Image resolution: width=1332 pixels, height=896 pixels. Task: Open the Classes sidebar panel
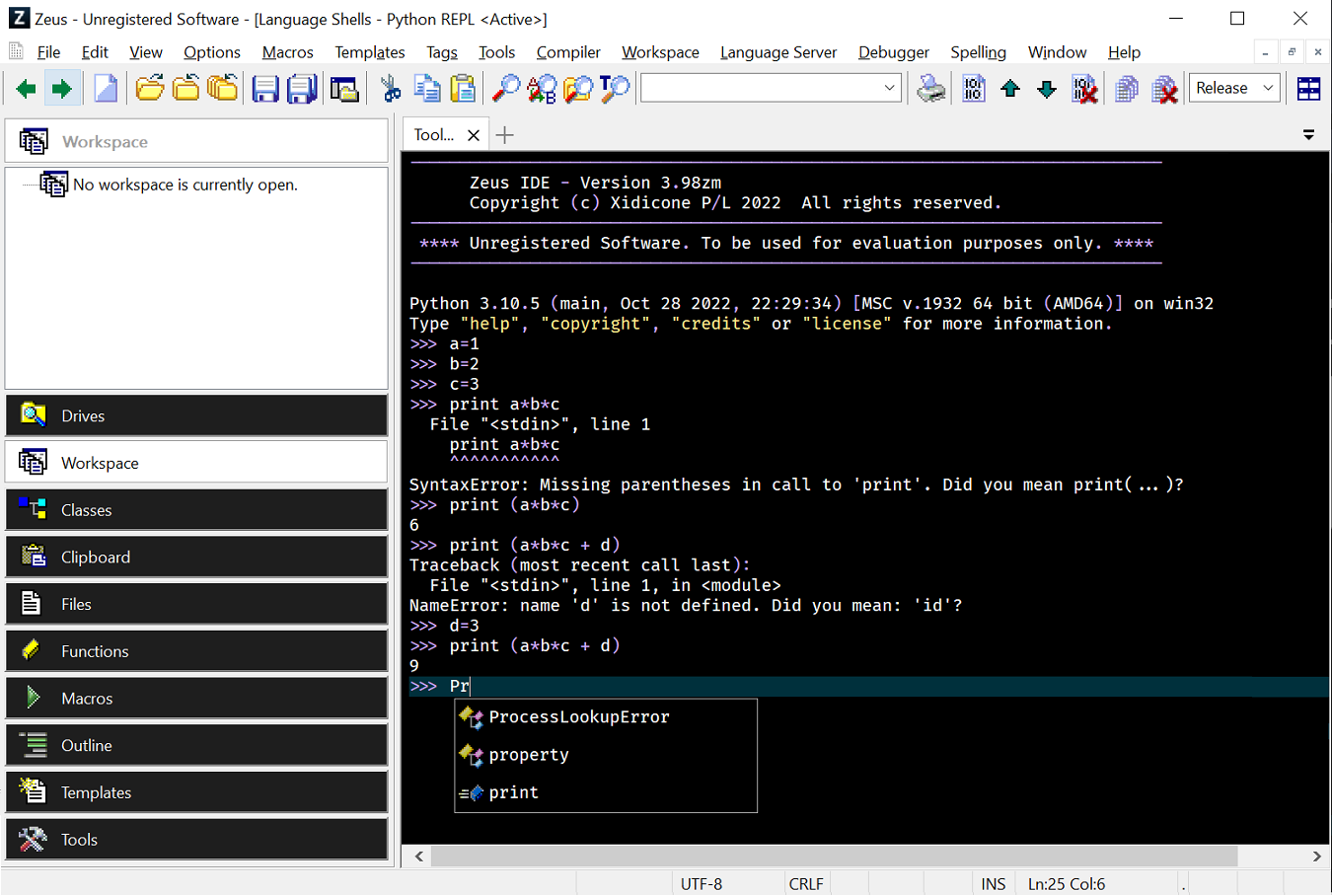[196, 510]
